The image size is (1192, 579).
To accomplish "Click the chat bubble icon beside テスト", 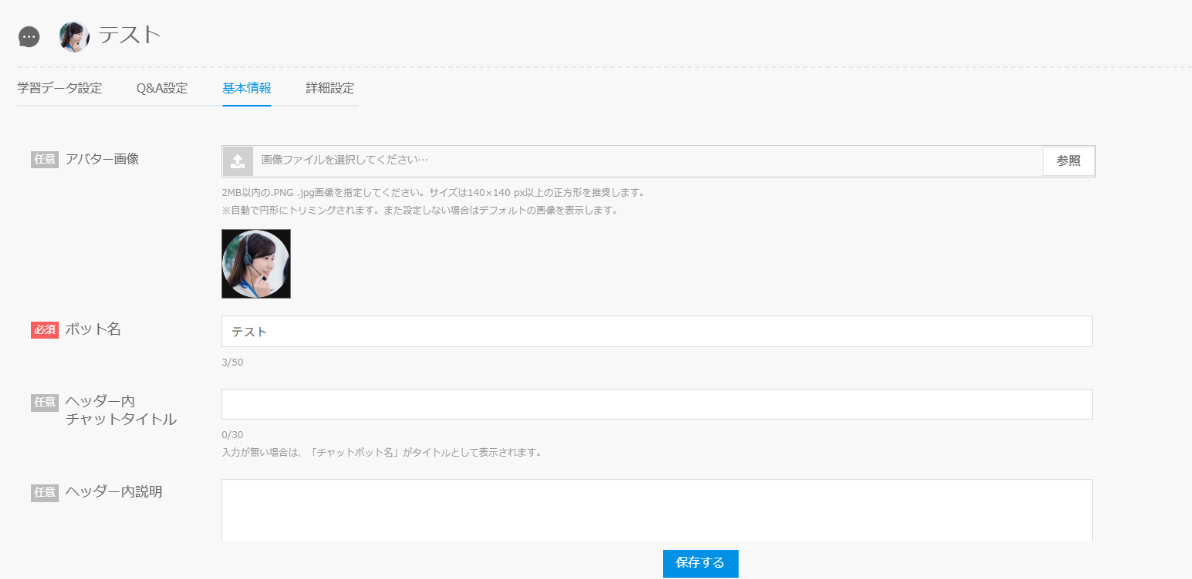I will coord(29,36).
